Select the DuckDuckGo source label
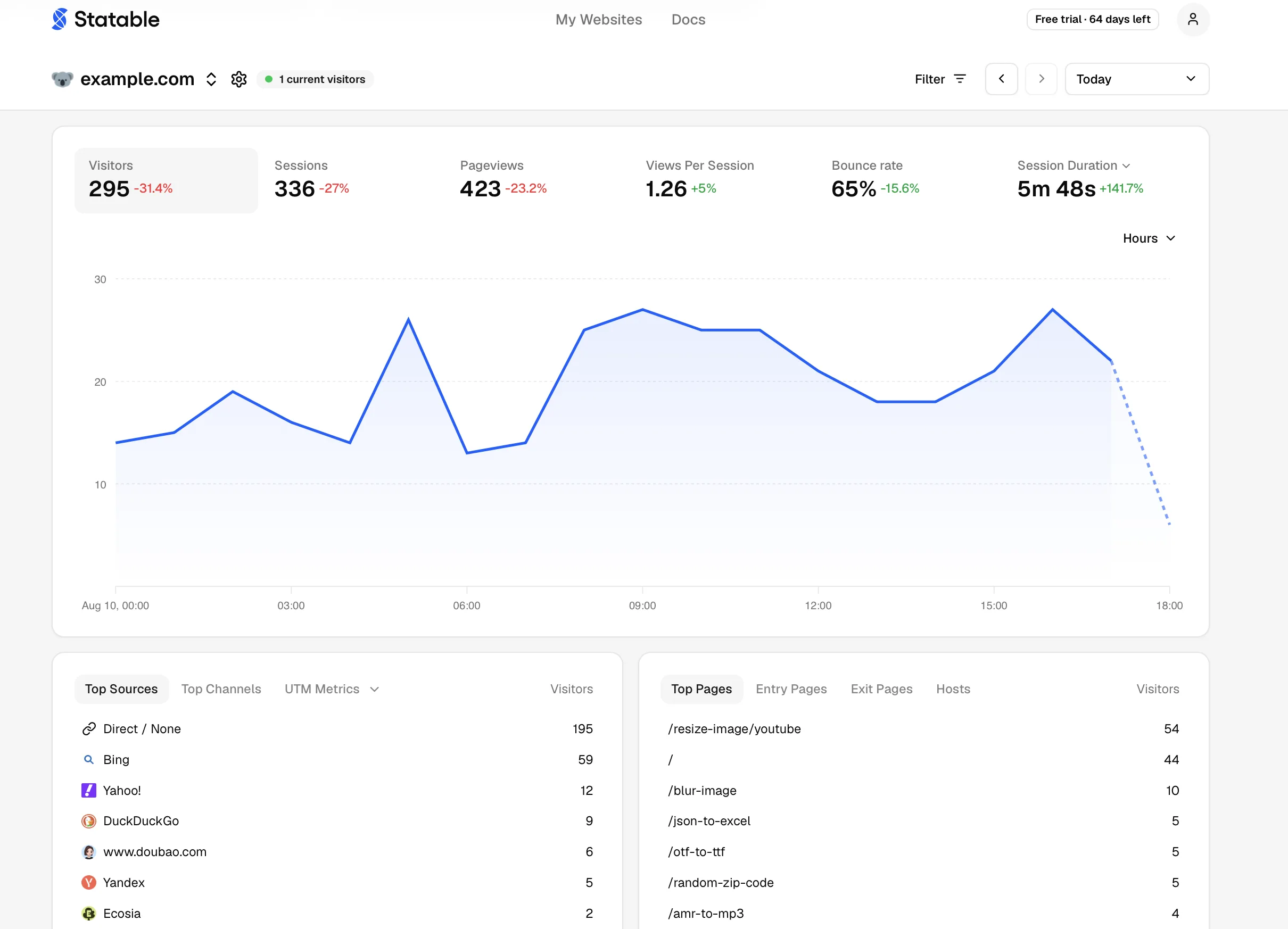 [141, 821]
